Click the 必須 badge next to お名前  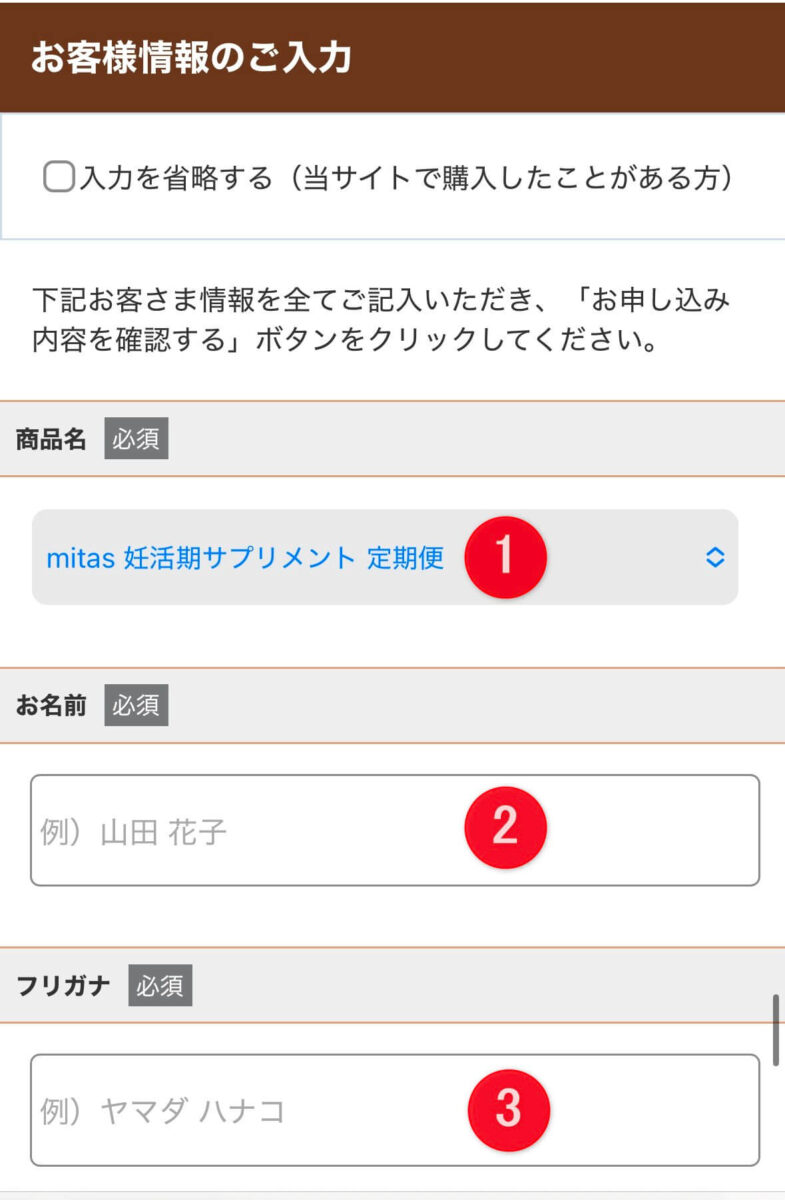coord(136,706)
